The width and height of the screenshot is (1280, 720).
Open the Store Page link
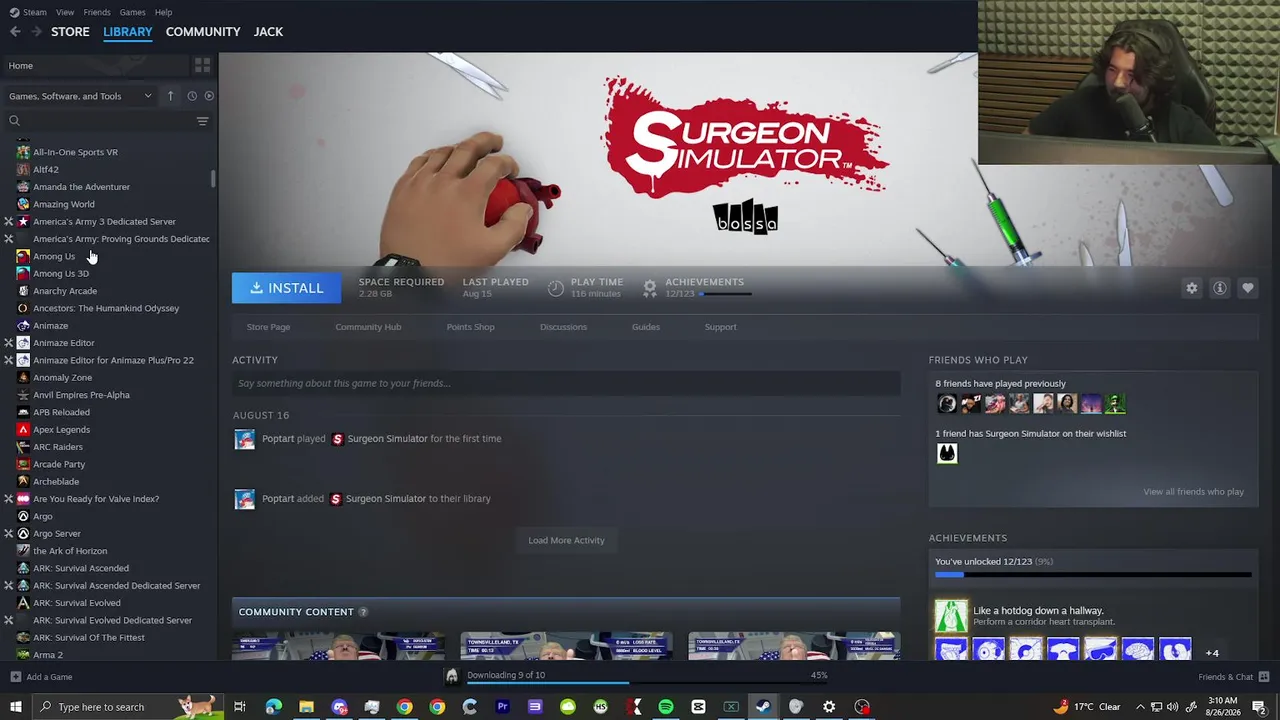(x=268, y=327)
